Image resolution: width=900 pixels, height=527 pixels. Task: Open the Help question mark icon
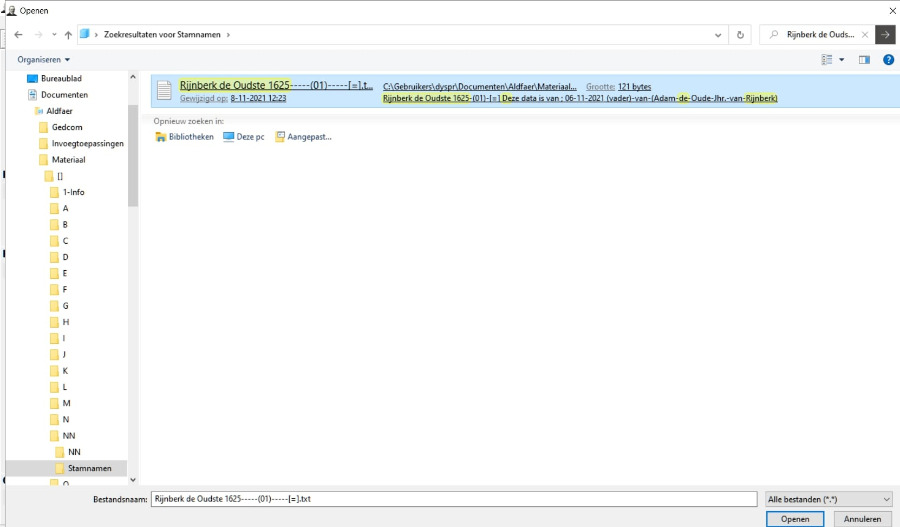[888, 60]
